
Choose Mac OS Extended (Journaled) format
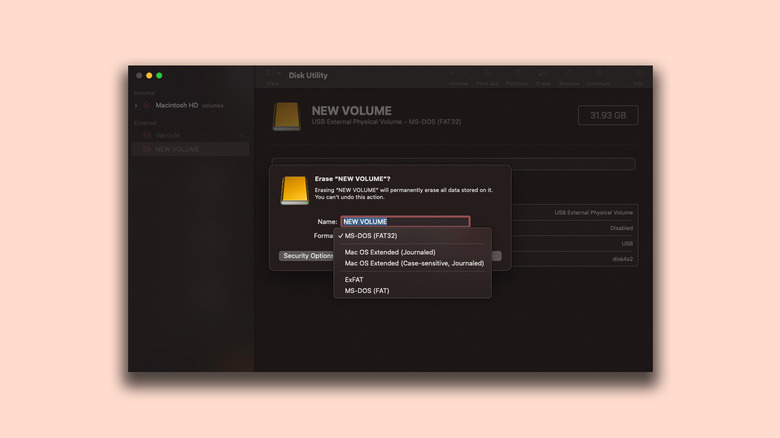click(x=390, y=252)
